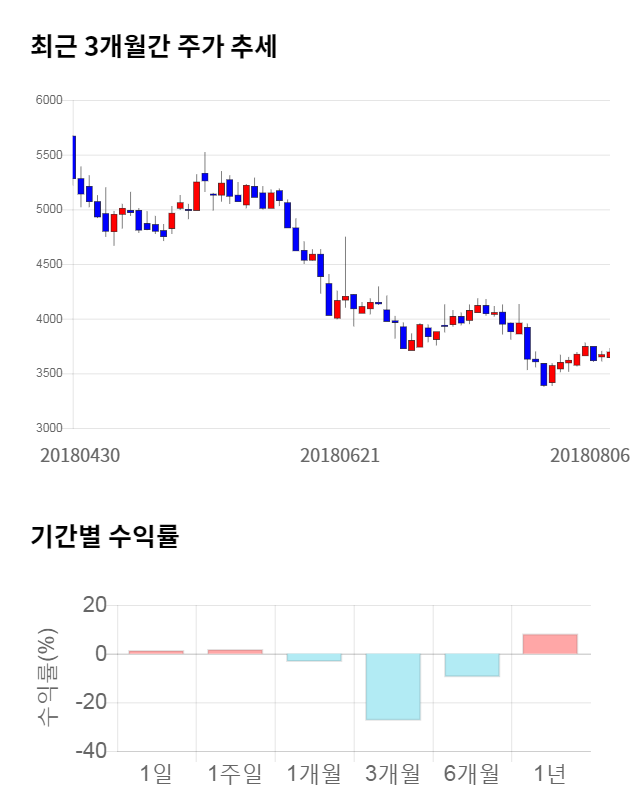Select the 3개월 negative return bar
The width and height of the screenshot is (640, 810).
tap(393, 686)
